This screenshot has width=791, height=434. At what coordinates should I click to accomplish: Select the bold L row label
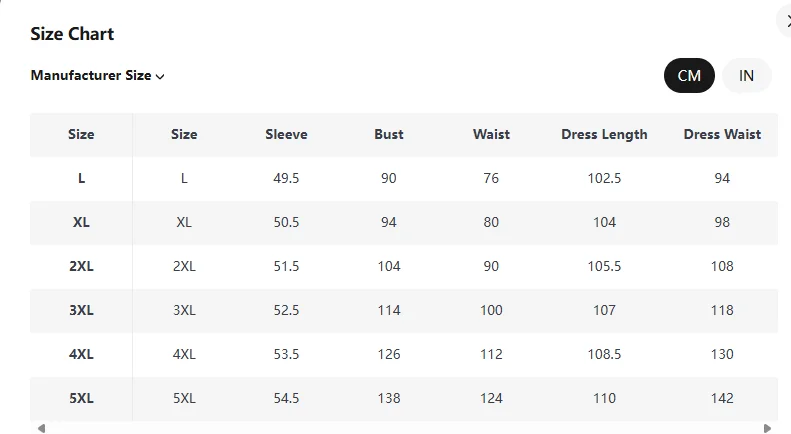(81, 178)
